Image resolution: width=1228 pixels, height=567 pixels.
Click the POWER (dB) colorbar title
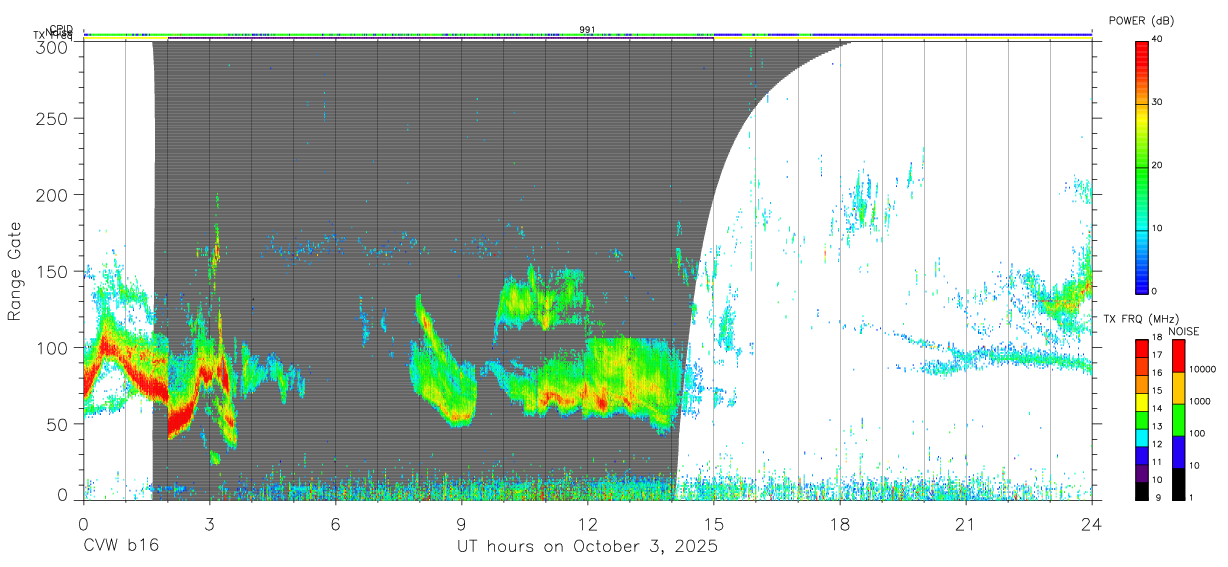pos(1142,20)
